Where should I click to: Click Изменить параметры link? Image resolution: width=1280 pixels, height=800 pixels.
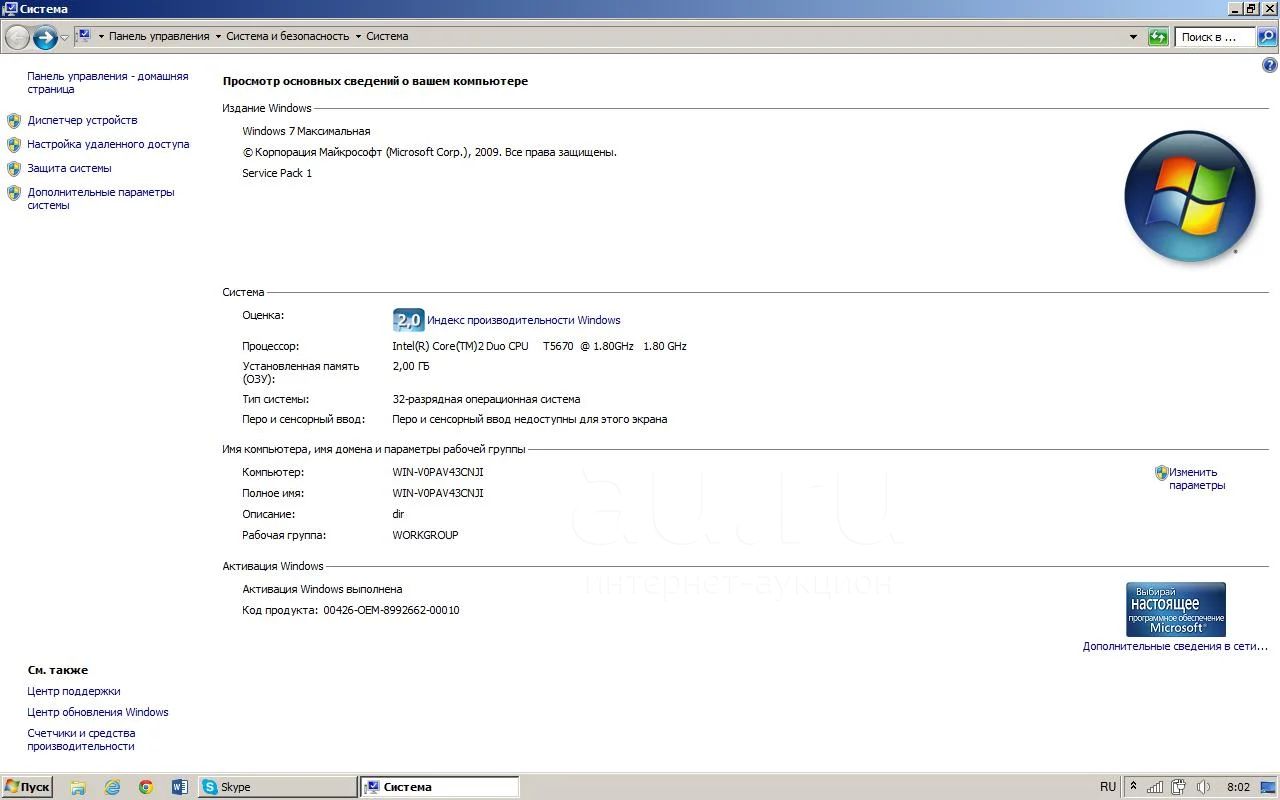(1196, 479)
